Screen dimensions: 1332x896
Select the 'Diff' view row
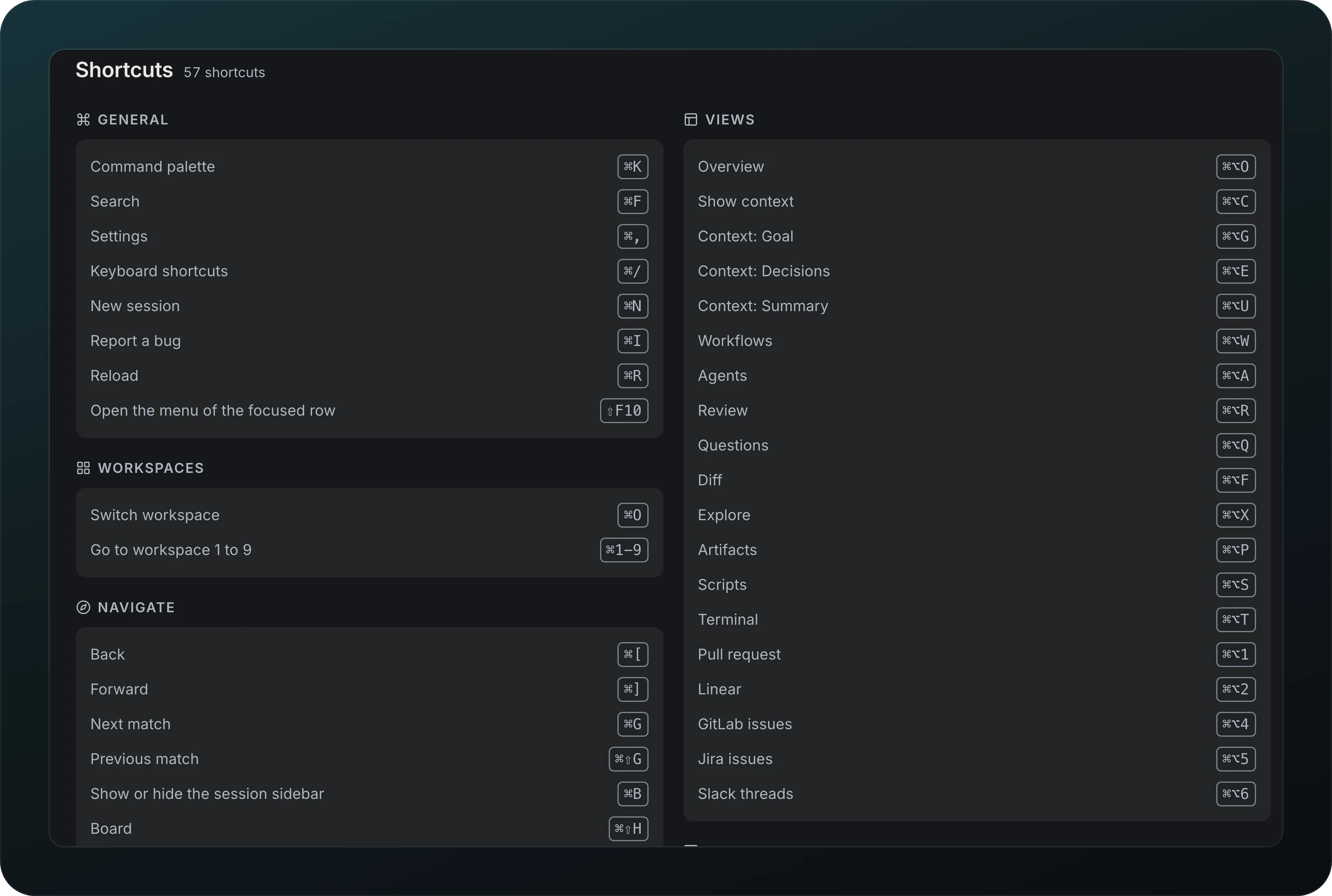[x=976, y=480]
